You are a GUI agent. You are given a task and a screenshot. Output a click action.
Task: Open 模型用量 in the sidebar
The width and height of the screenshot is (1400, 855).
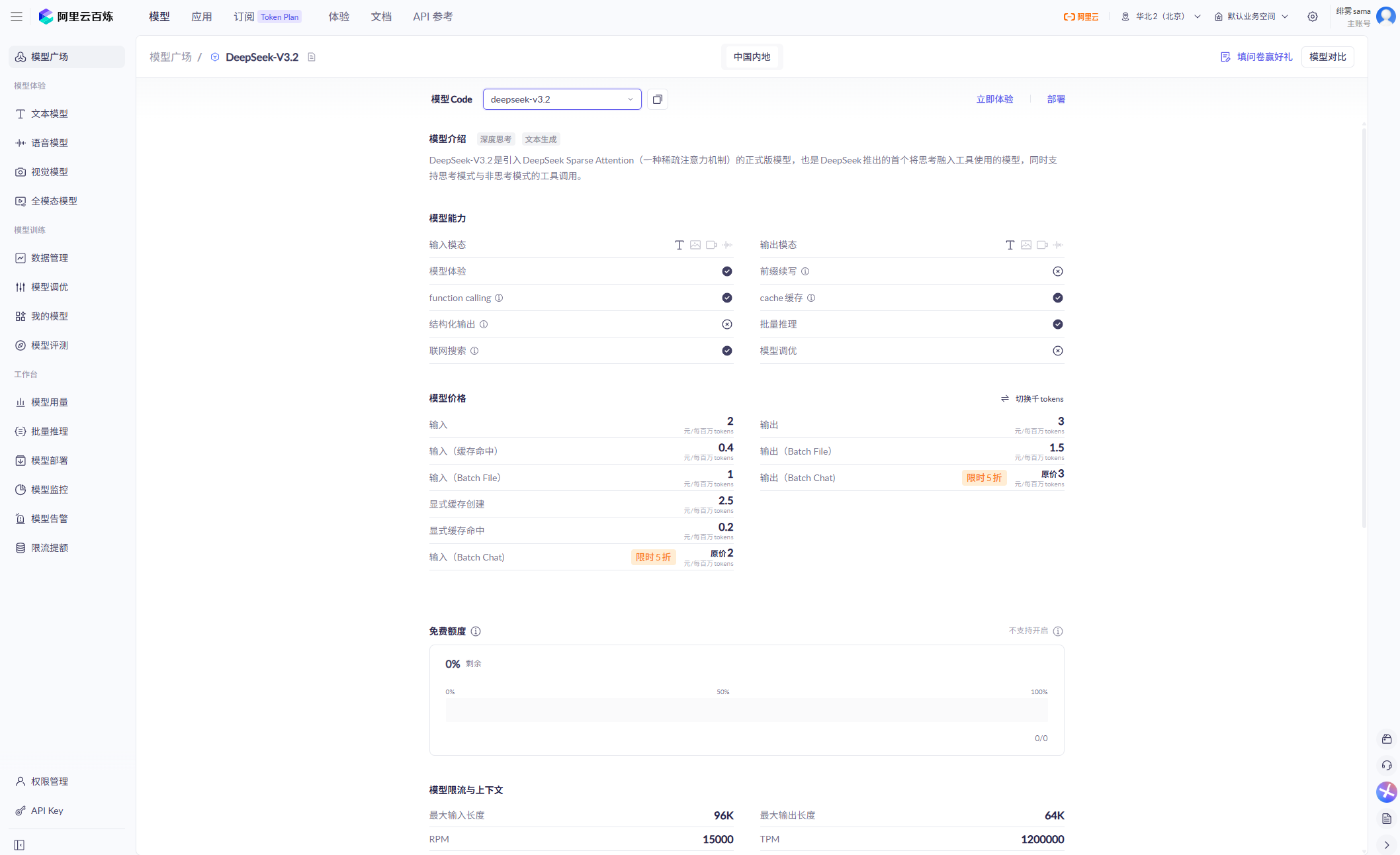[67, 402]
